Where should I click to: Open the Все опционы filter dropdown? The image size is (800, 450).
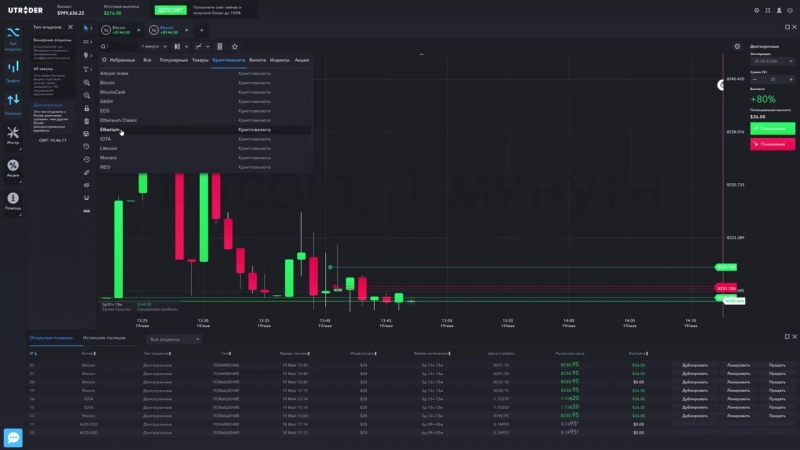click(x=174, y=339)
